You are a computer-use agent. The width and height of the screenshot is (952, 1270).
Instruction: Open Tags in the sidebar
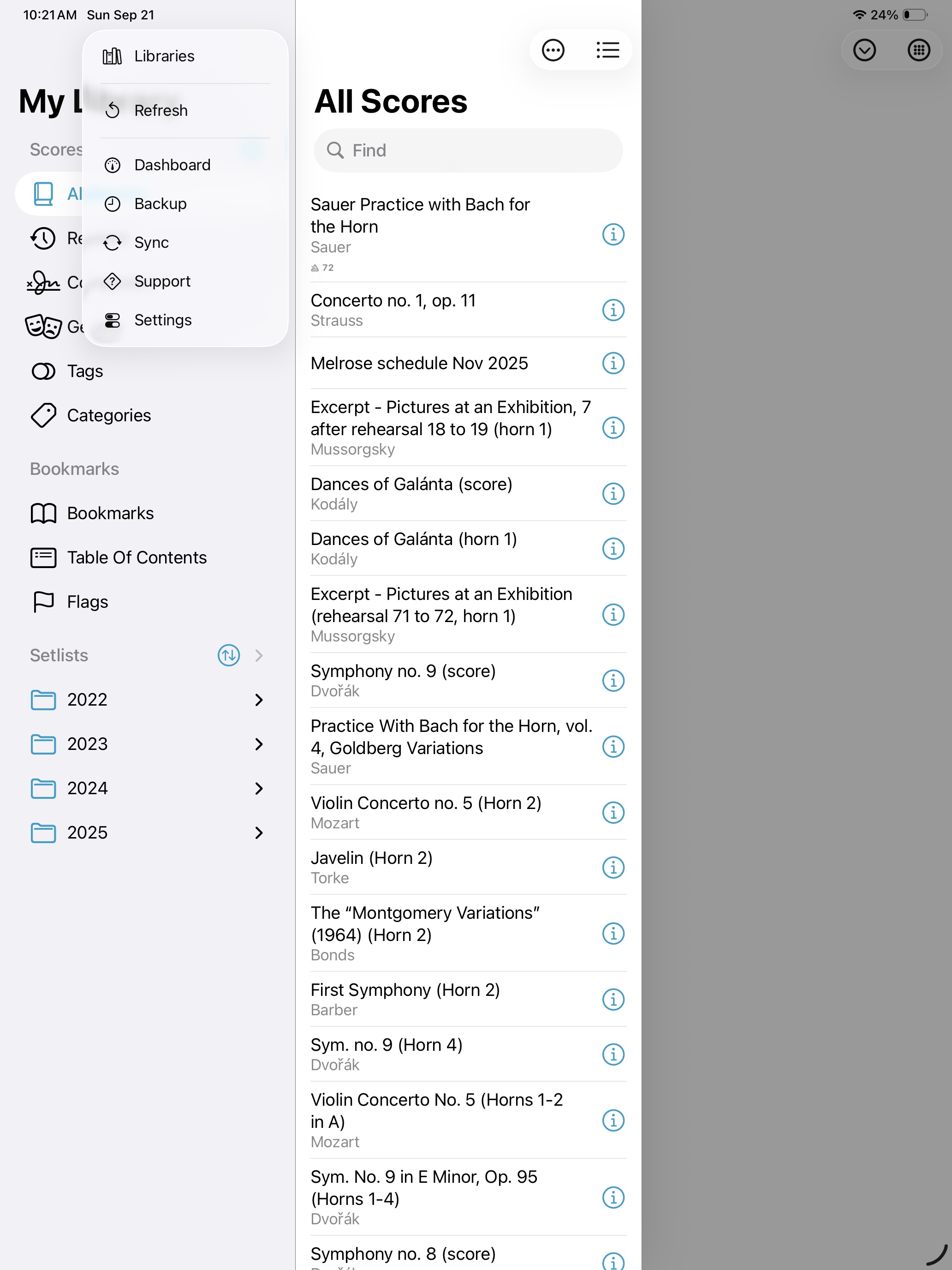click(85, 371)
